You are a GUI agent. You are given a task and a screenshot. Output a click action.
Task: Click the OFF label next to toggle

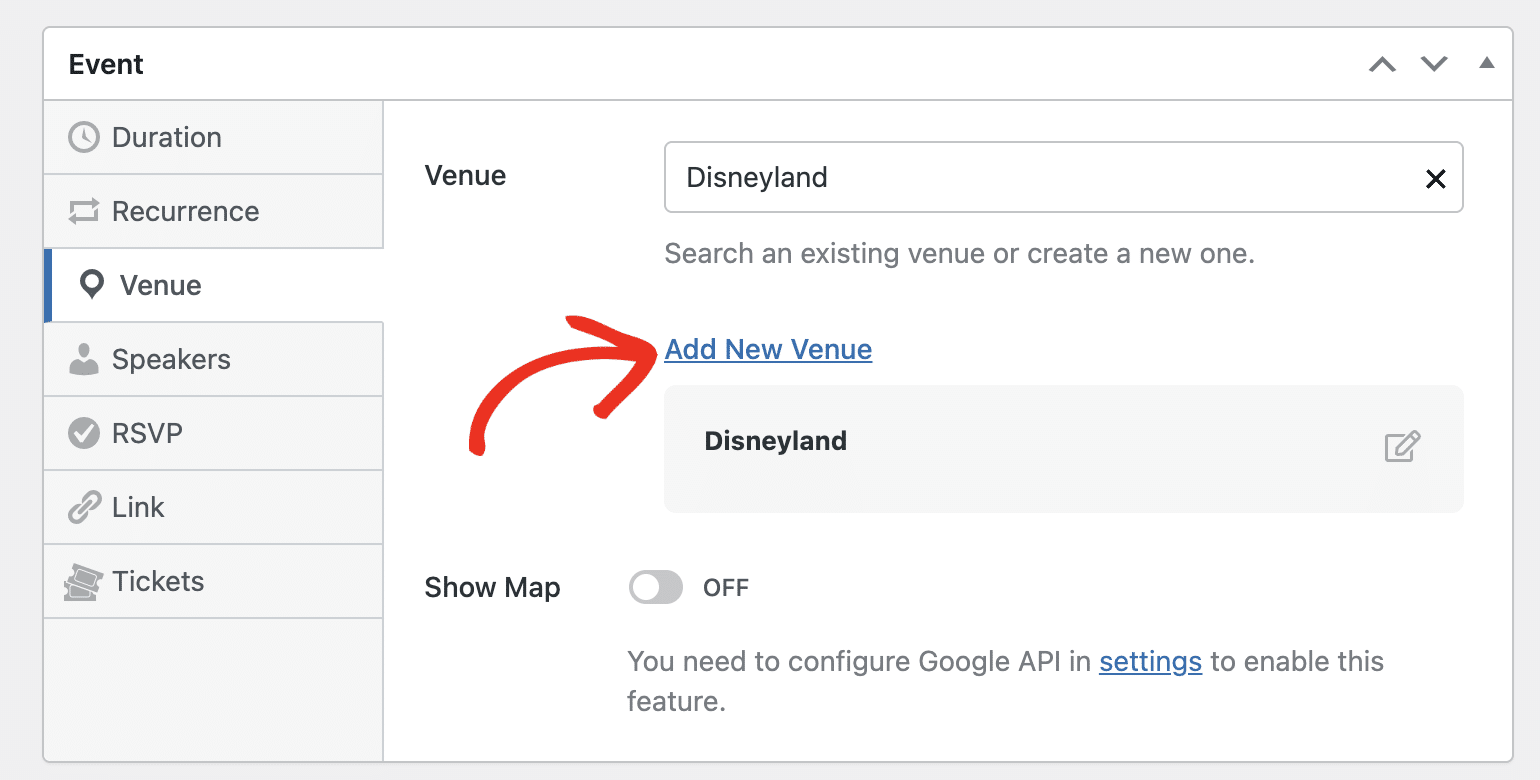click(726, 587)
